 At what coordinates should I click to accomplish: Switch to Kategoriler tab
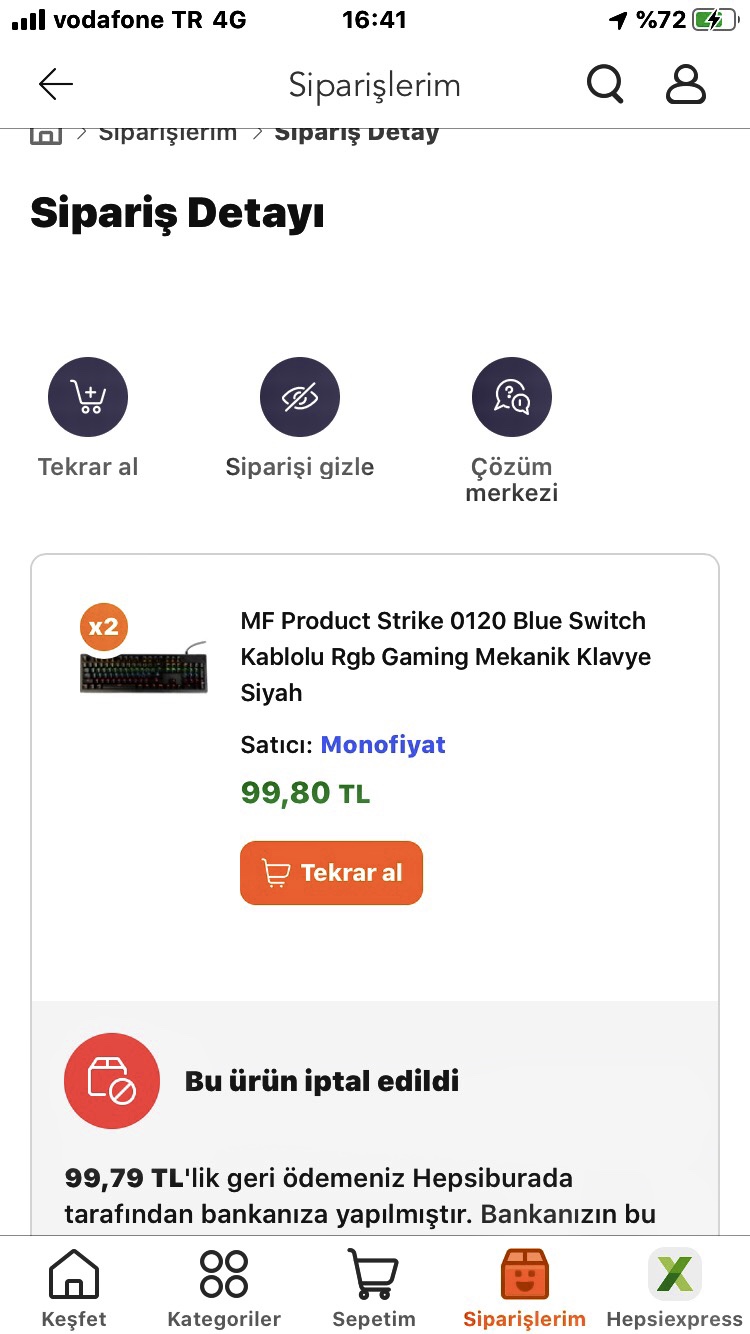224,1288
